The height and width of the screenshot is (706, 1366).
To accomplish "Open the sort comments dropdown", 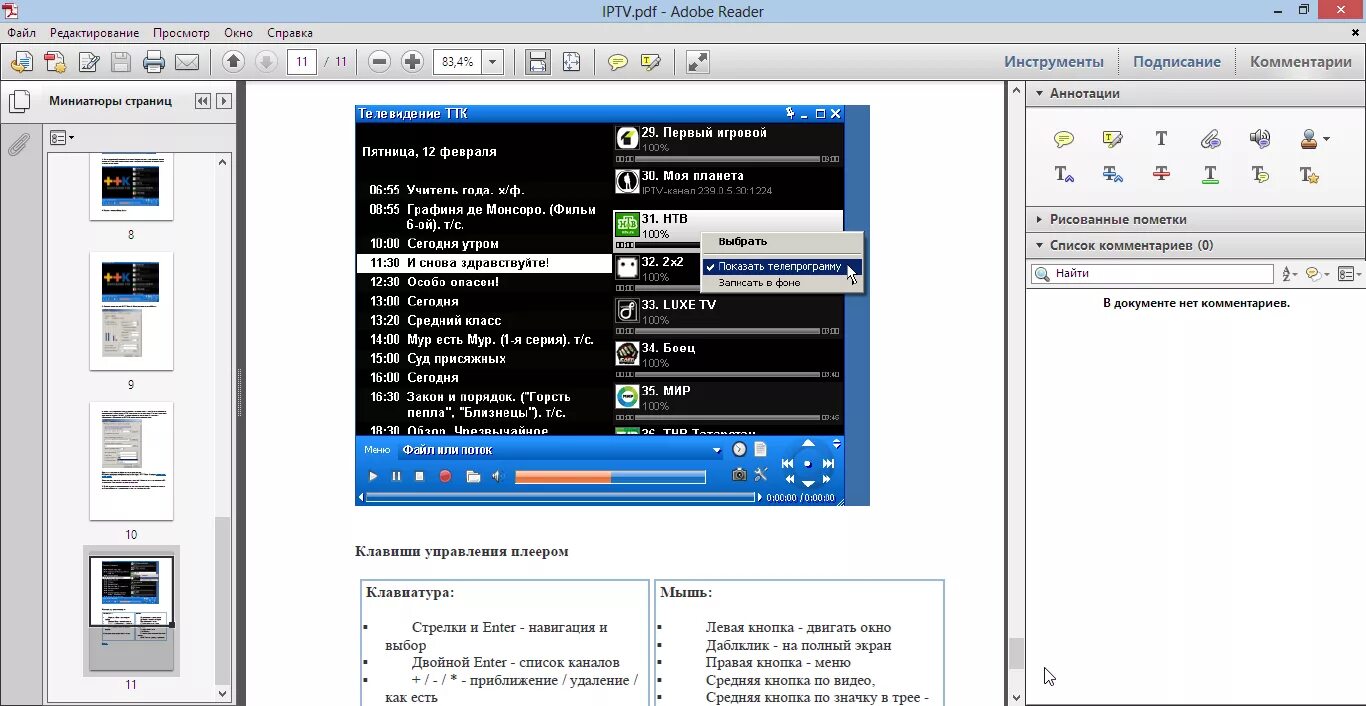I will tap(1289, 273).
